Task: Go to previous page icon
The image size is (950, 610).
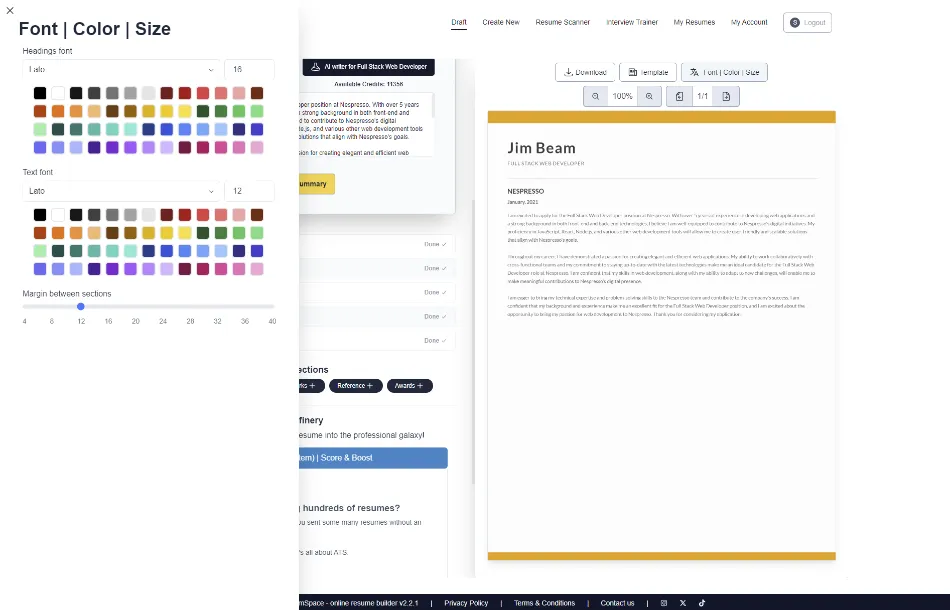Action: tap(679, 96)
